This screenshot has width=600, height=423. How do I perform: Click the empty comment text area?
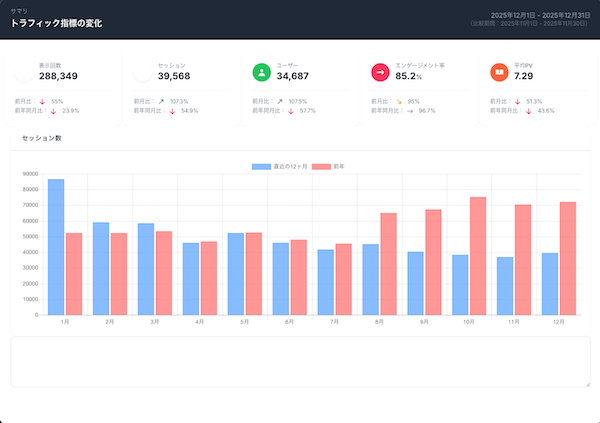click(300, 361)
